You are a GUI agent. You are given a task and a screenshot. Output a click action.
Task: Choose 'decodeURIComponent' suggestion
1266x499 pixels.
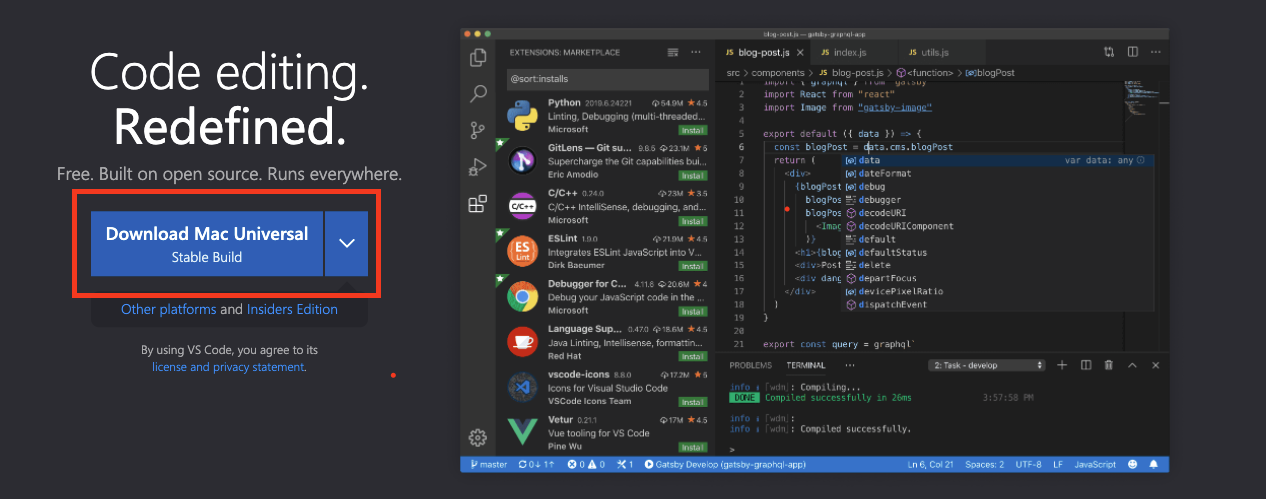1000,226
